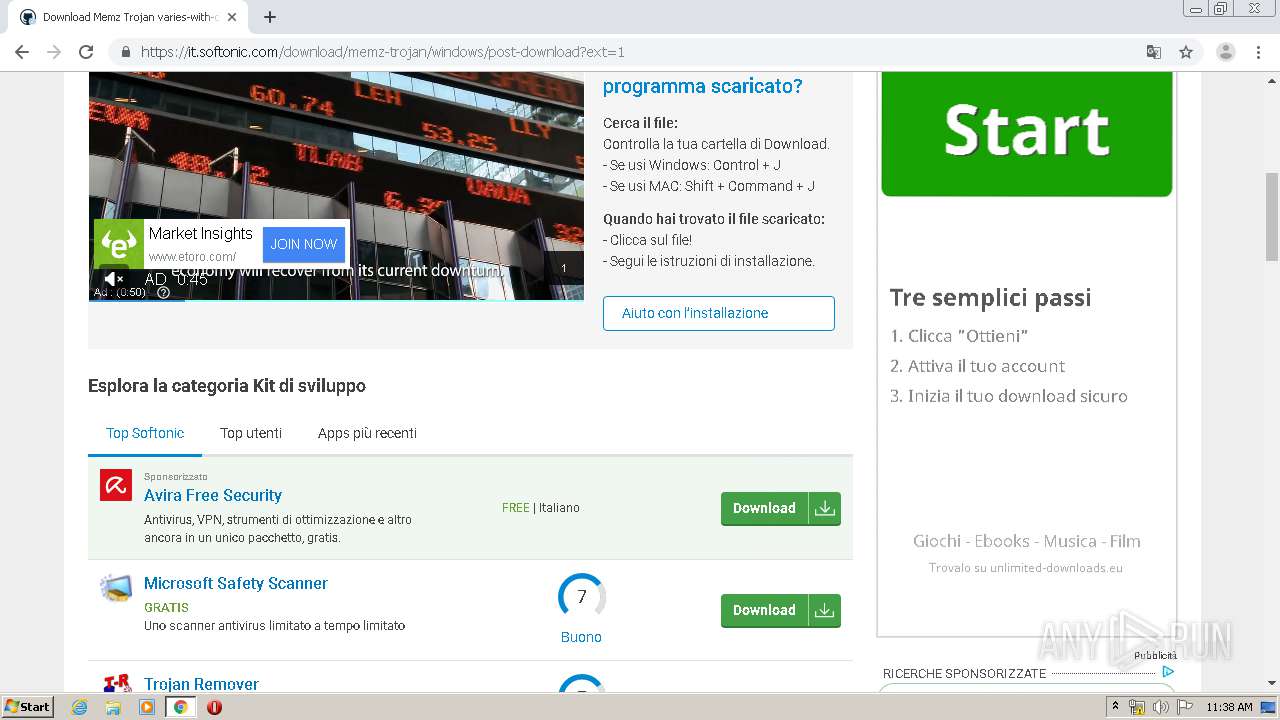
Task: Reload the current page
Action: coord(86,52)
